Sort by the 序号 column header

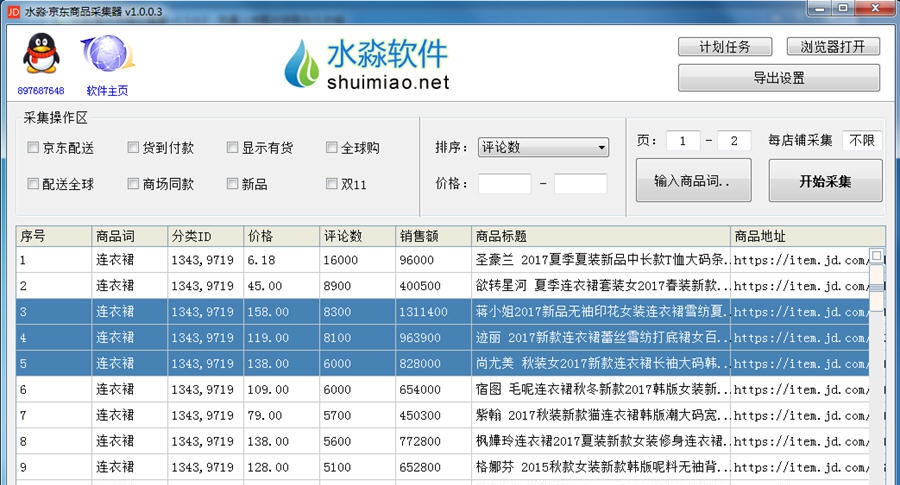[54, 236]
